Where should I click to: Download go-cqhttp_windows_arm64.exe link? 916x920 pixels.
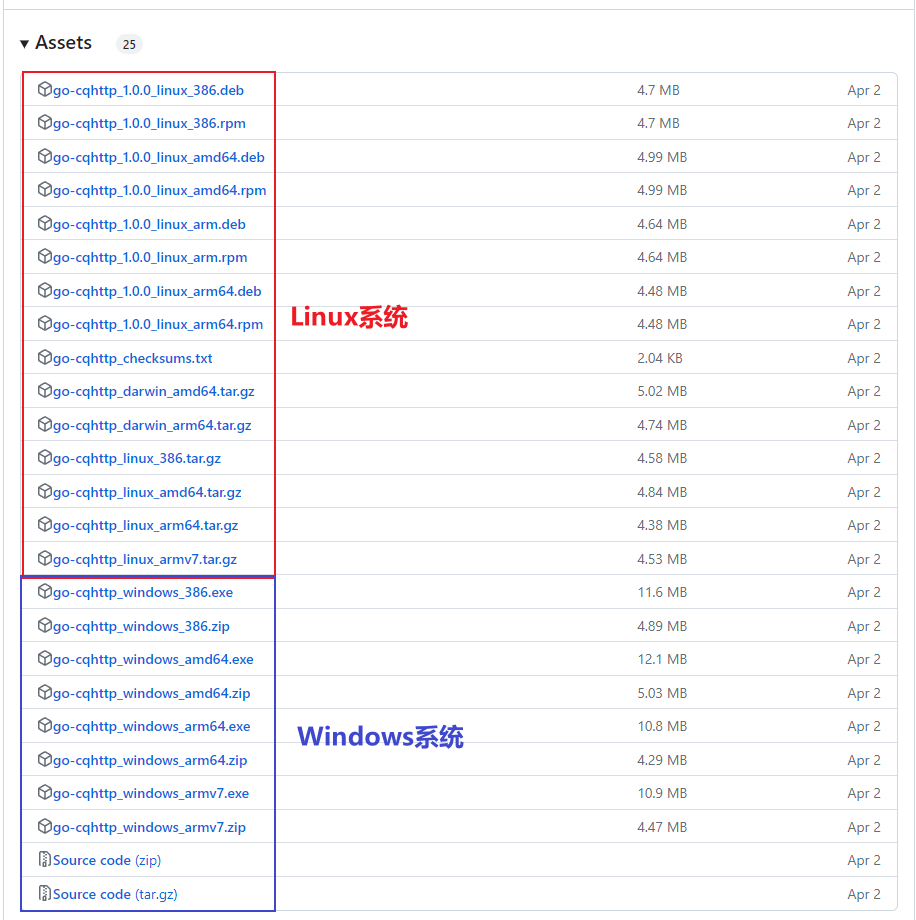point(151,726)
